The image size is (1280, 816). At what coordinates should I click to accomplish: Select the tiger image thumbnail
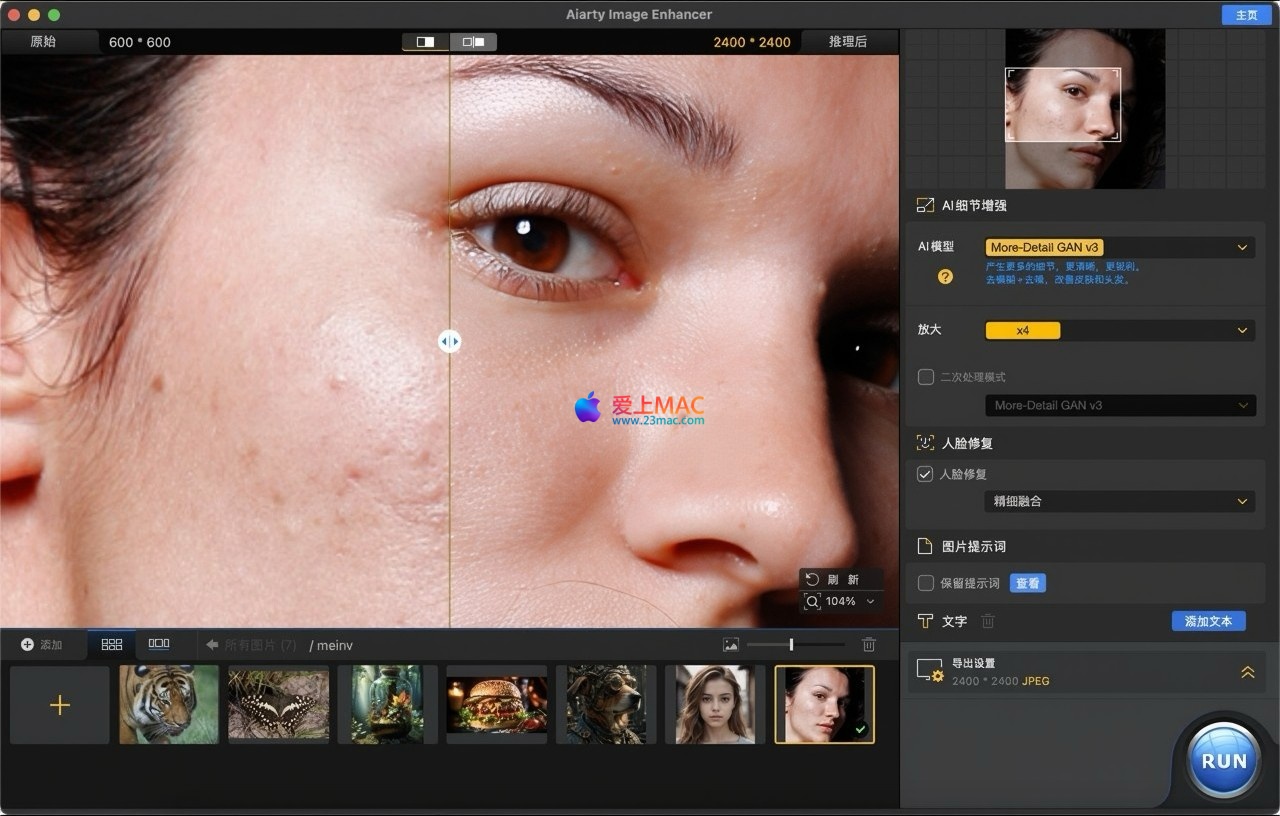coord(169,705)
